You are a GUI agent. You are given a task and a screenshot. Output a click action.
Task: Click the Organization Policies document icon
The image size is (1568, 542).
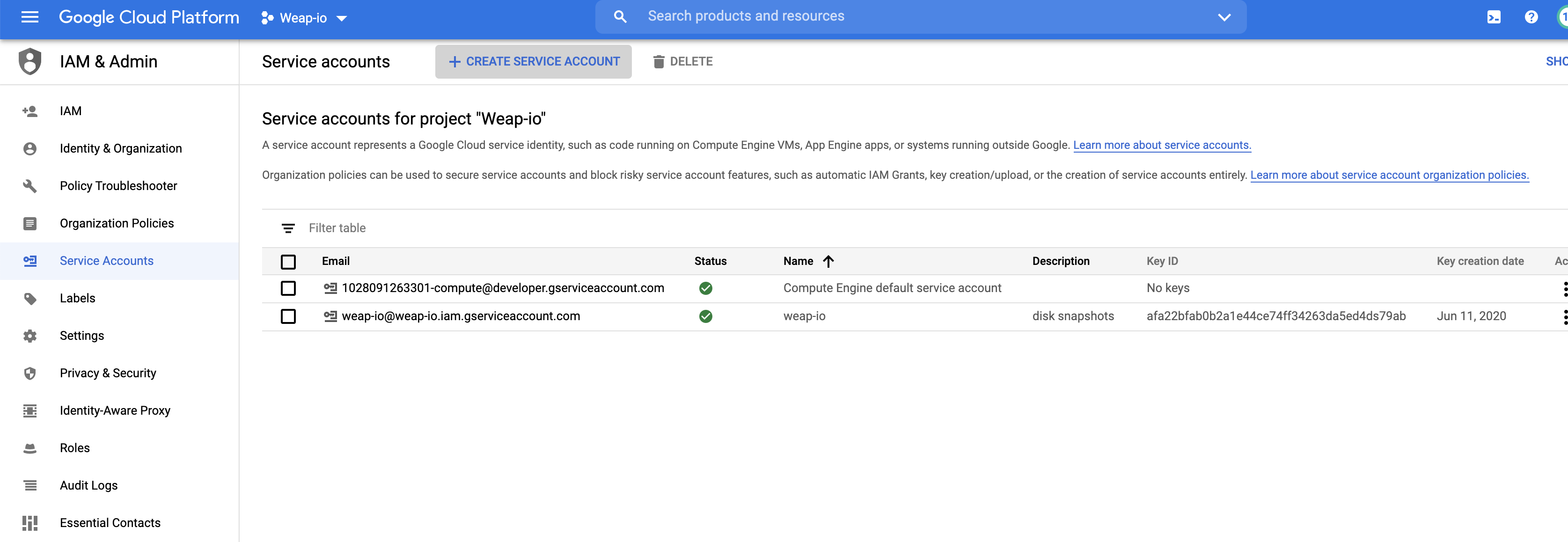[x=30, y=224]
